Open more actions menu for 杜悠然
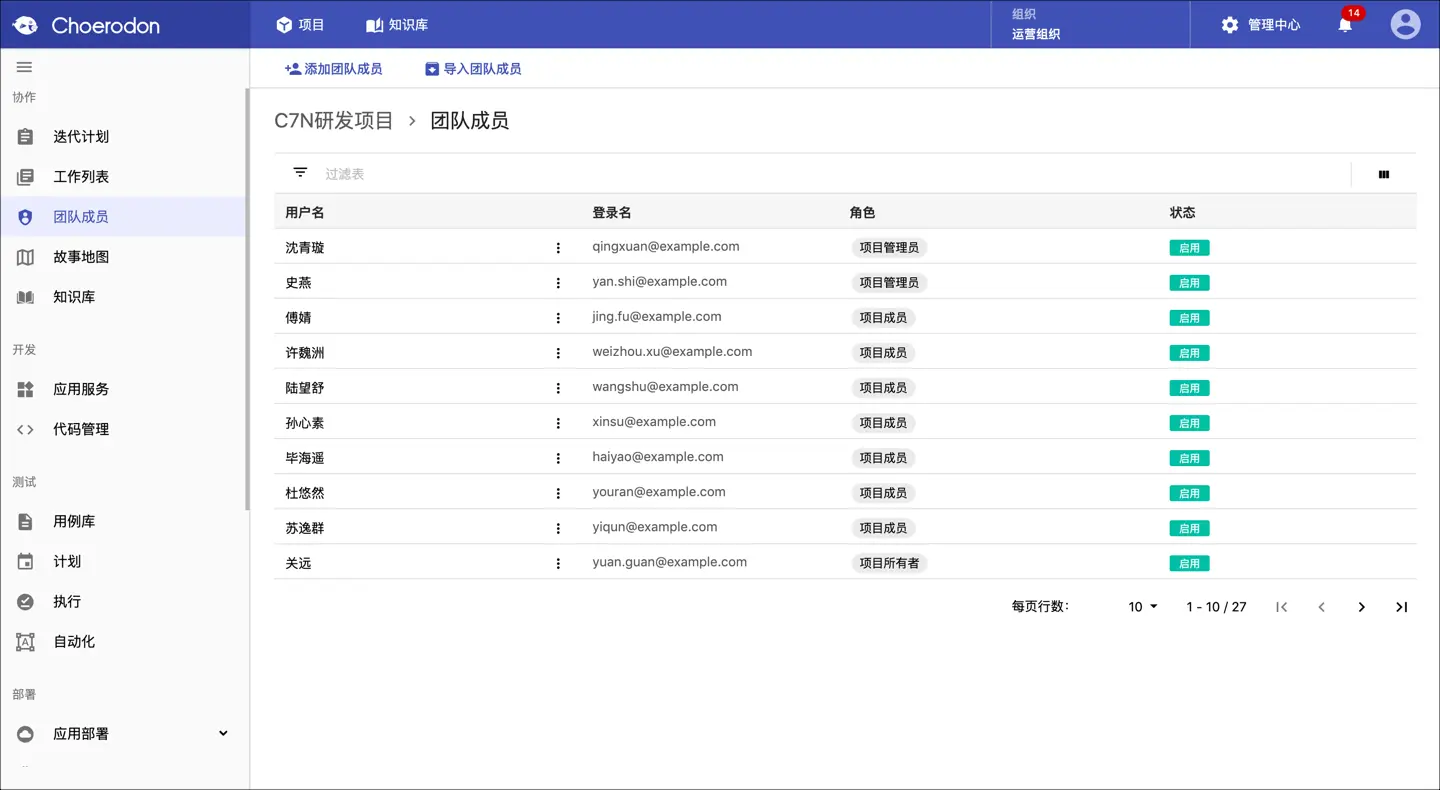1440x790 pixels. click(x=558, y=493)
